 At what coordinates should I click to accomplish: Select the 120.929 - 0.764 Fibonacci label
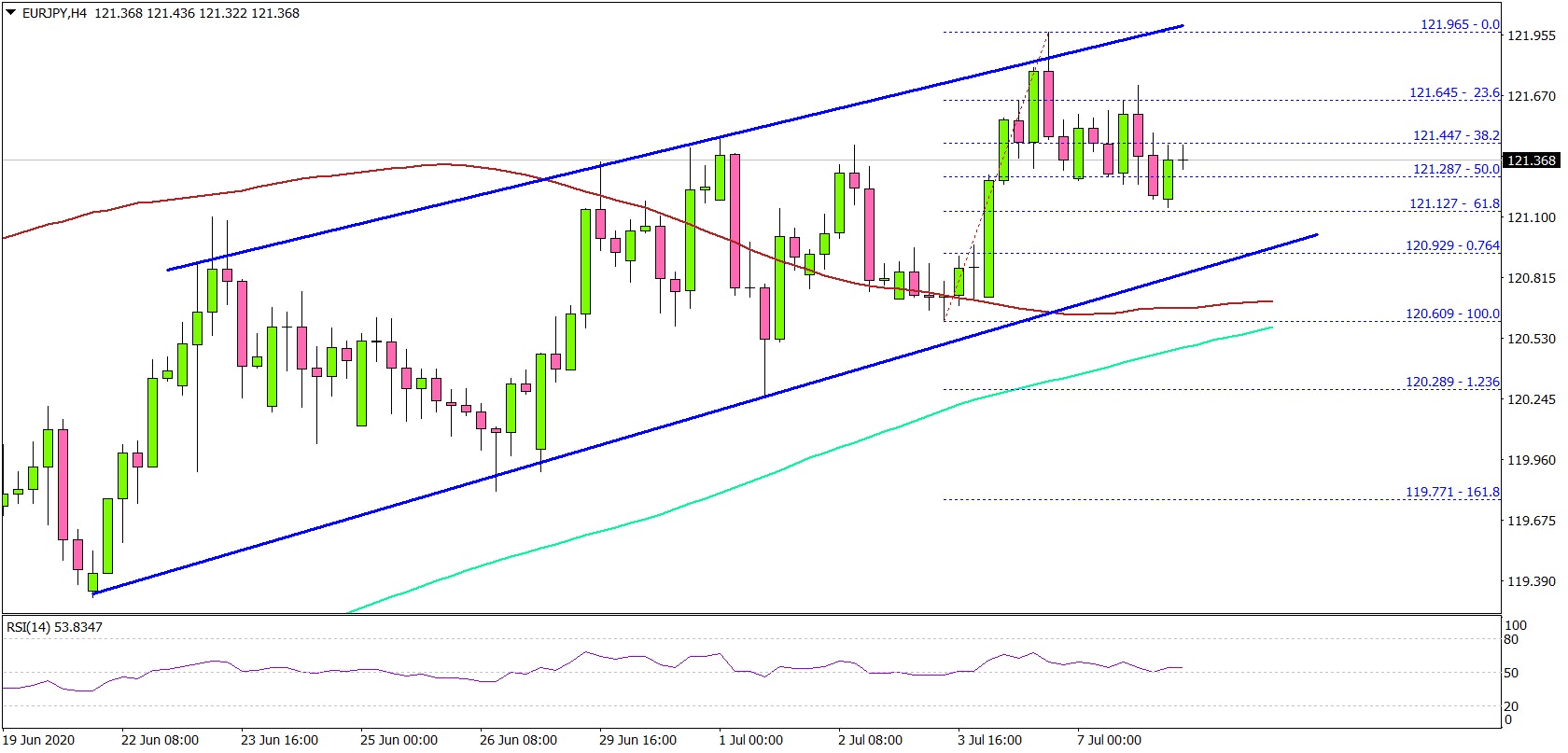[x=1451, y=245]
